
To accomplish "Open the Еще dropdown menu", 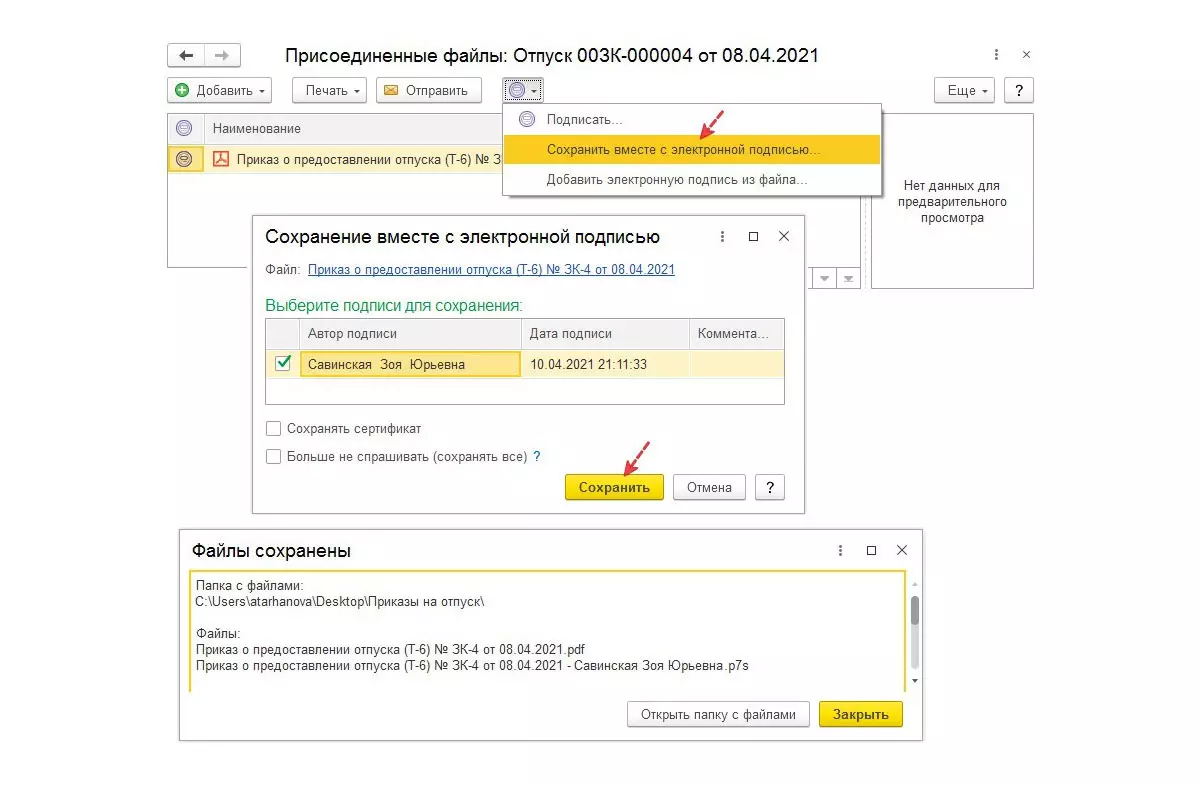I will 964,90.
